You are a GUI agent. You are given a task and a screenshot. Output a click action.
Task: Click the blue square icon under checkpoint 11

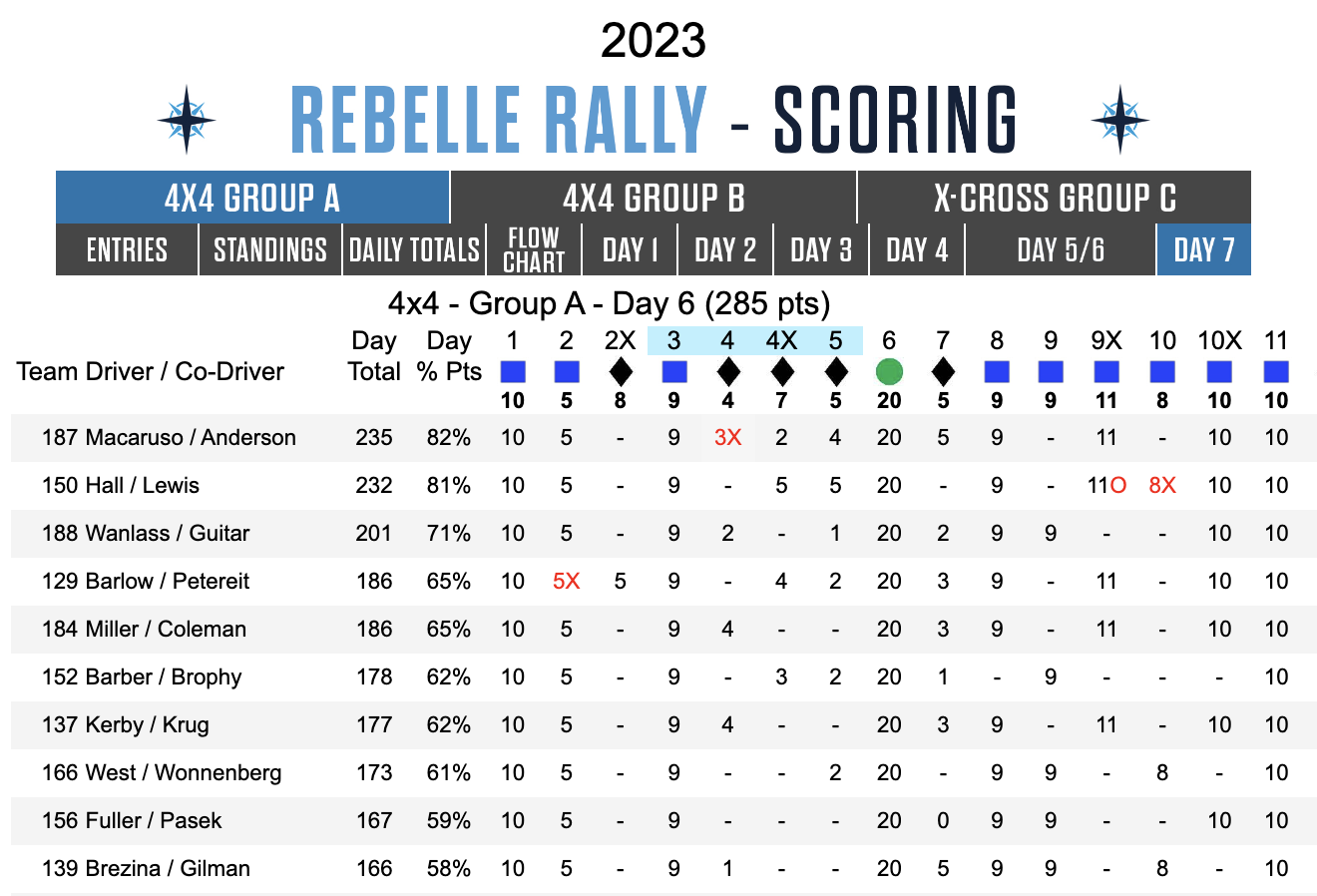(1275, 371)
